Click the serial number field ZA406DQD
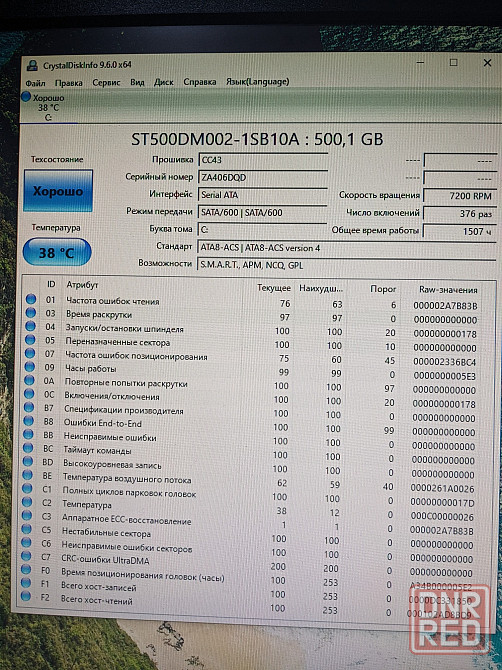This screenshot has width=502, height=670. [x=262, y=177]
